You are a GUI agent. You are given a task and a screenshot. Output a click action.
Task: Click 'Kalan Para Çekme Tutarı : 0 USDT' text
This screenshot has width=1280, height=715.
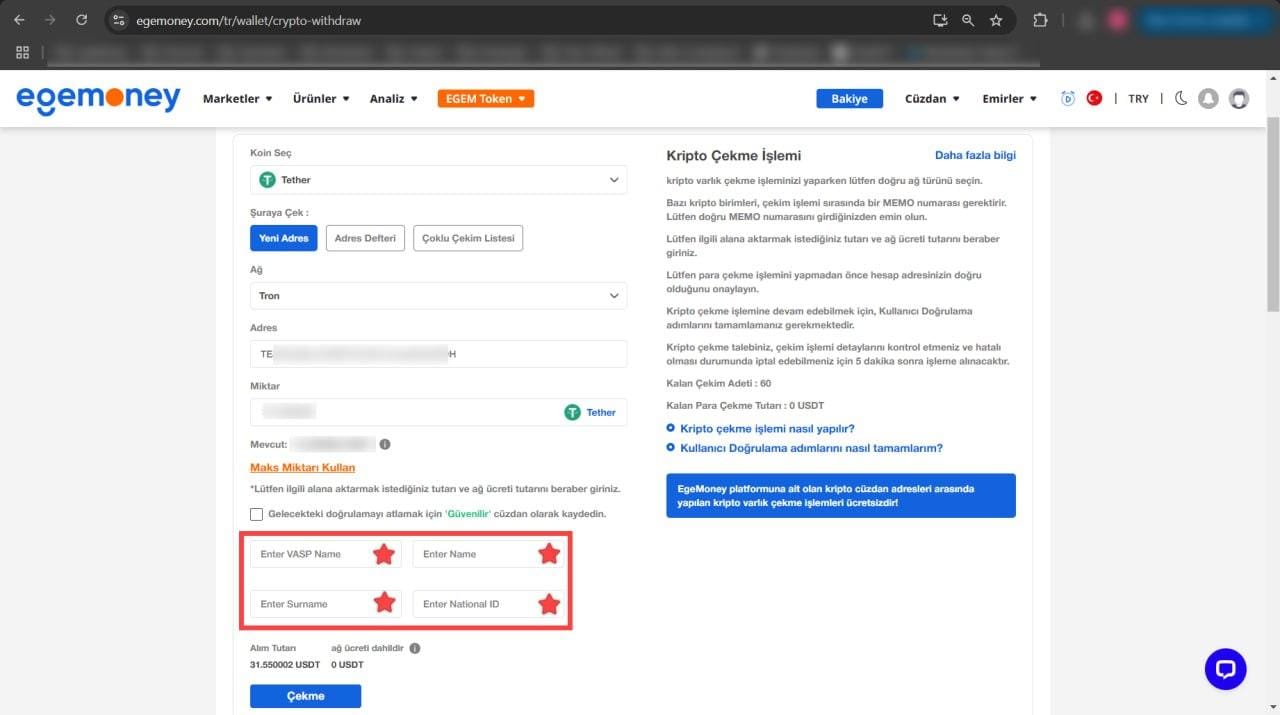[x=744, y=405]
